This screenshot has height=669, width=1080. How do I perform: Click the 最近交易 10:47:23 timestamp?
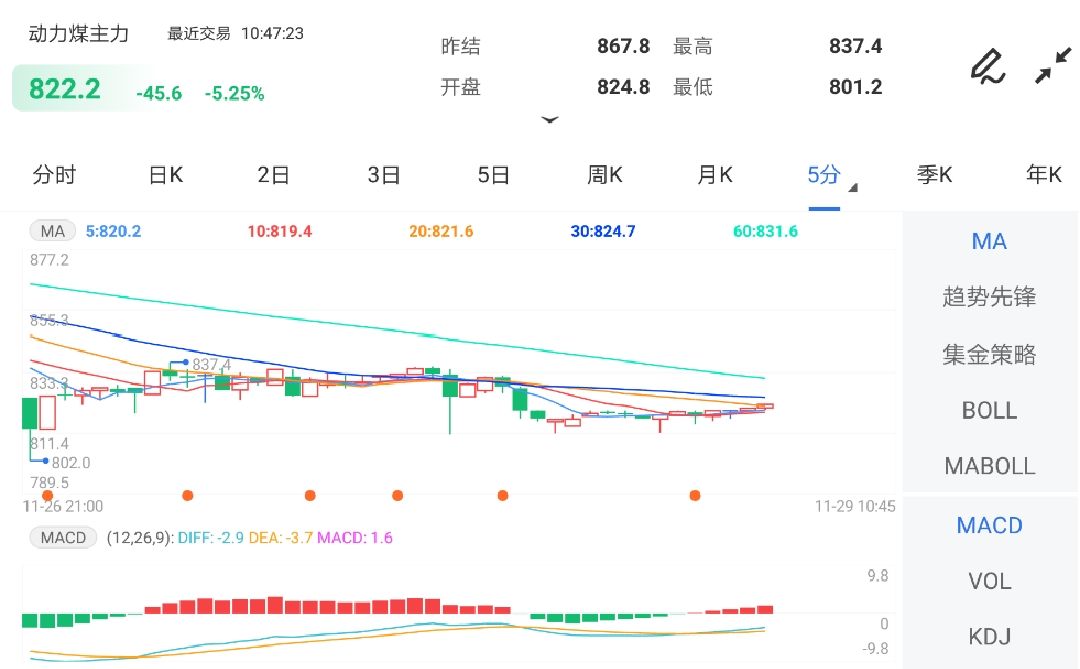pos(235,33)
